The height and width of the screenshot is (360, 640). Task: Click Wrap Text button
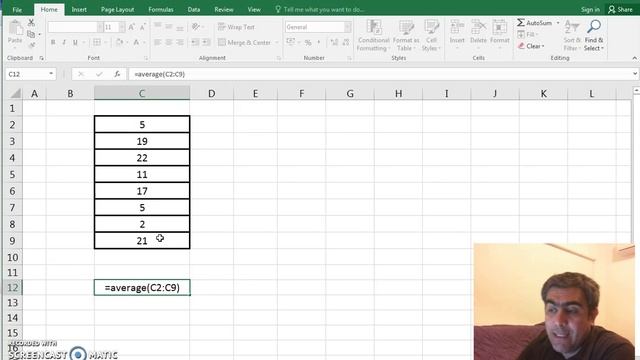[x=236, y=27]
